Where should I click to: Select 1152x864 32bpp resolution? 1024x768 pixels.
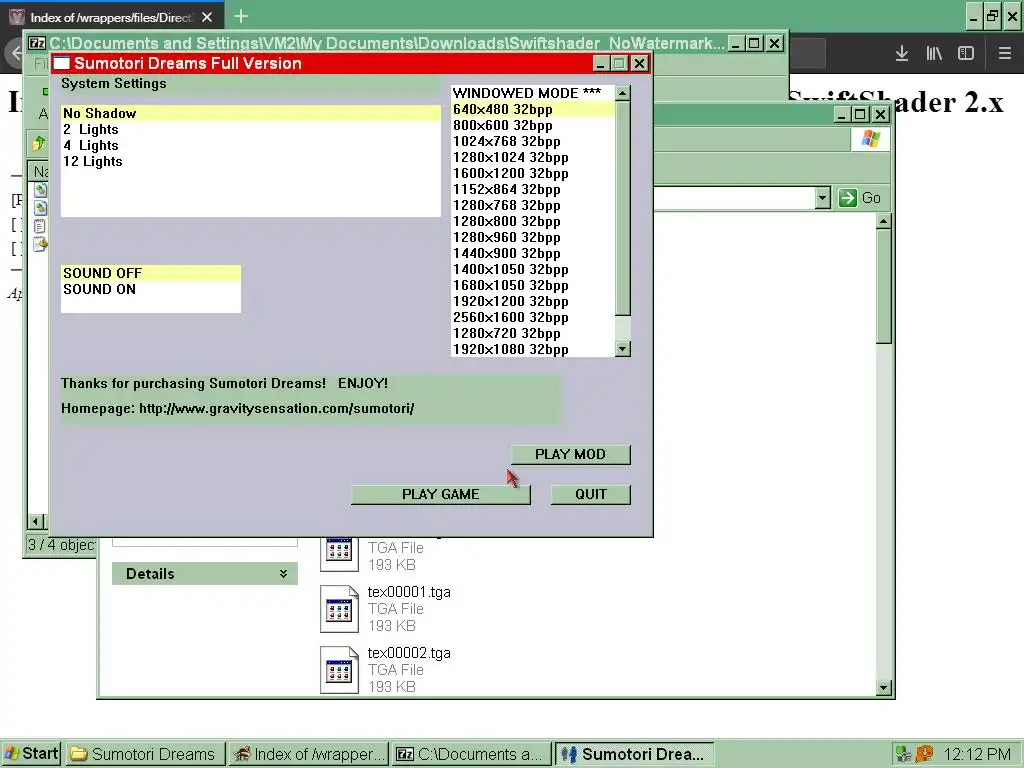(533, 189)
